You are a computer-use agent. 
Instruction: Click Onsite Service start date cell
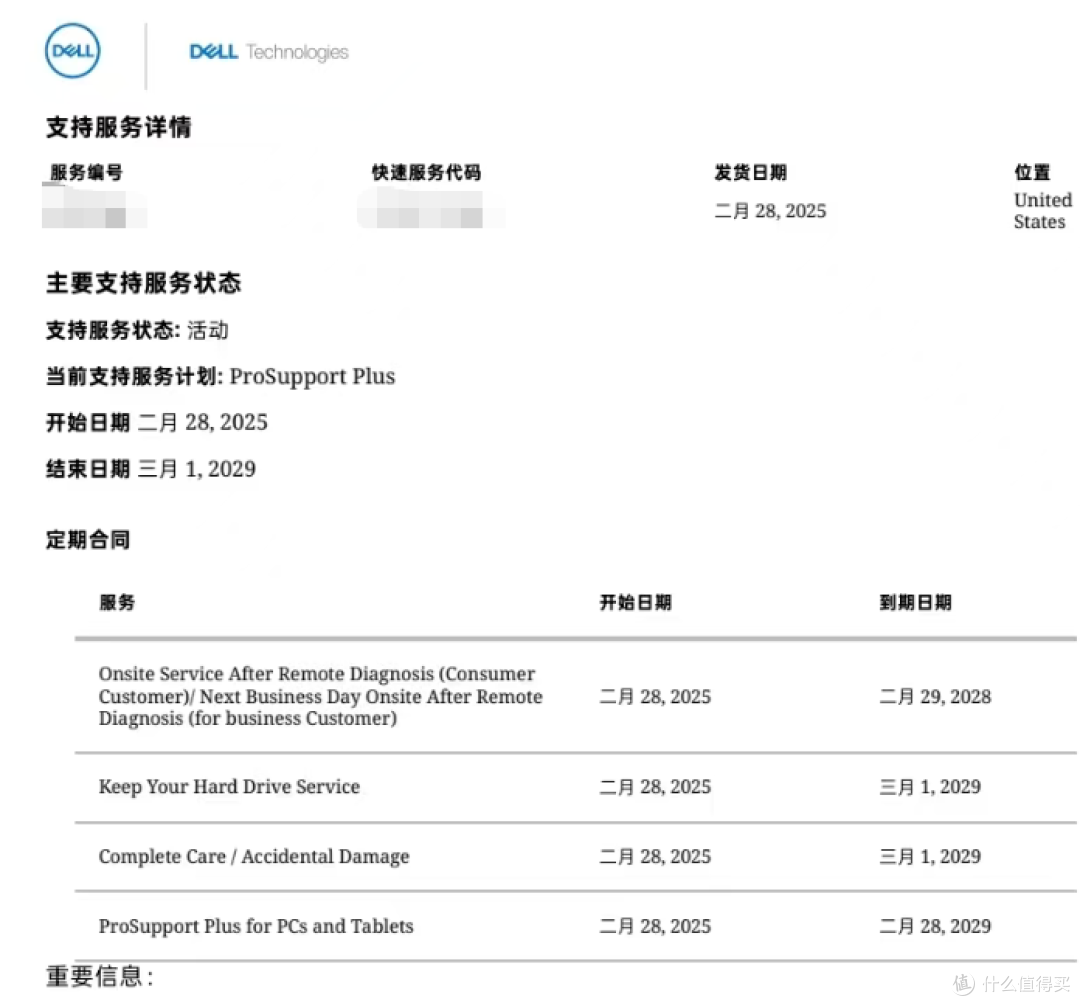655,696
